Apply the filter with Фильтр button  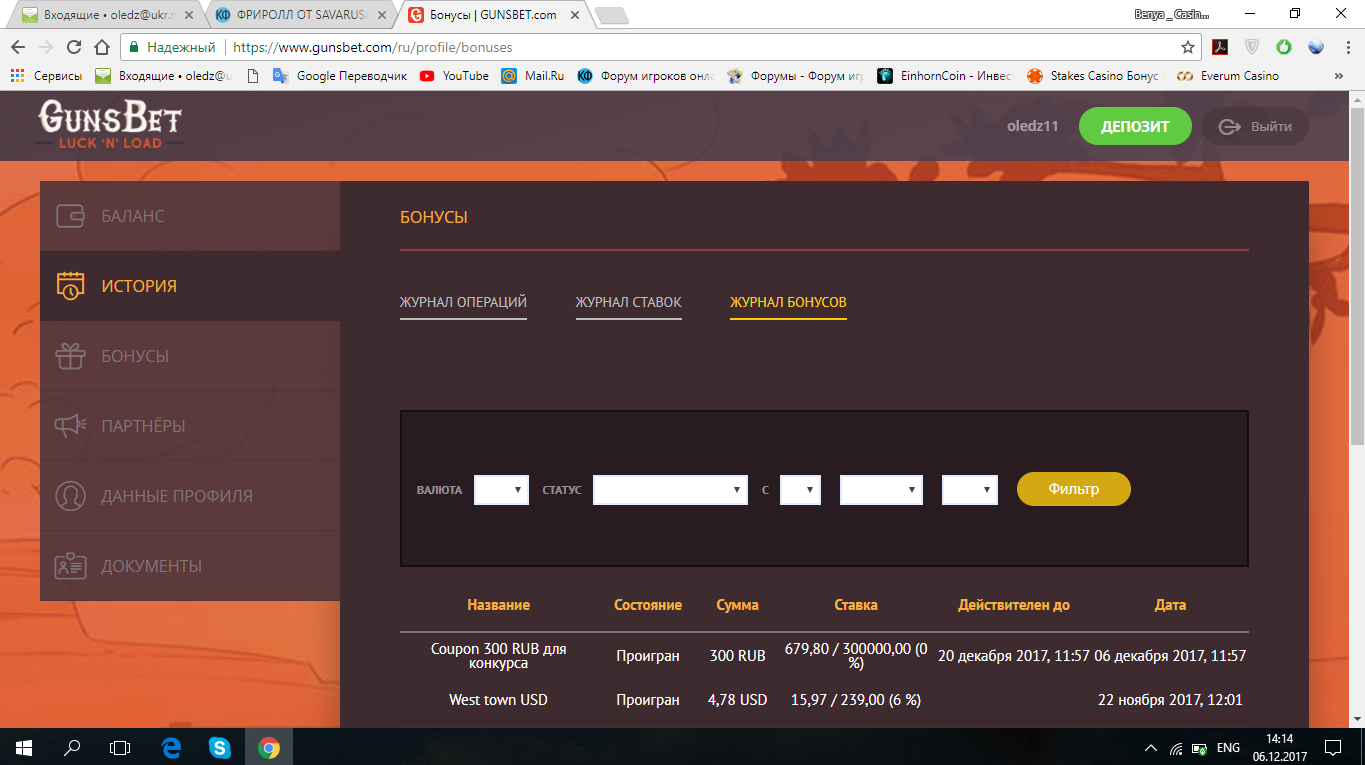(1074, 489)
